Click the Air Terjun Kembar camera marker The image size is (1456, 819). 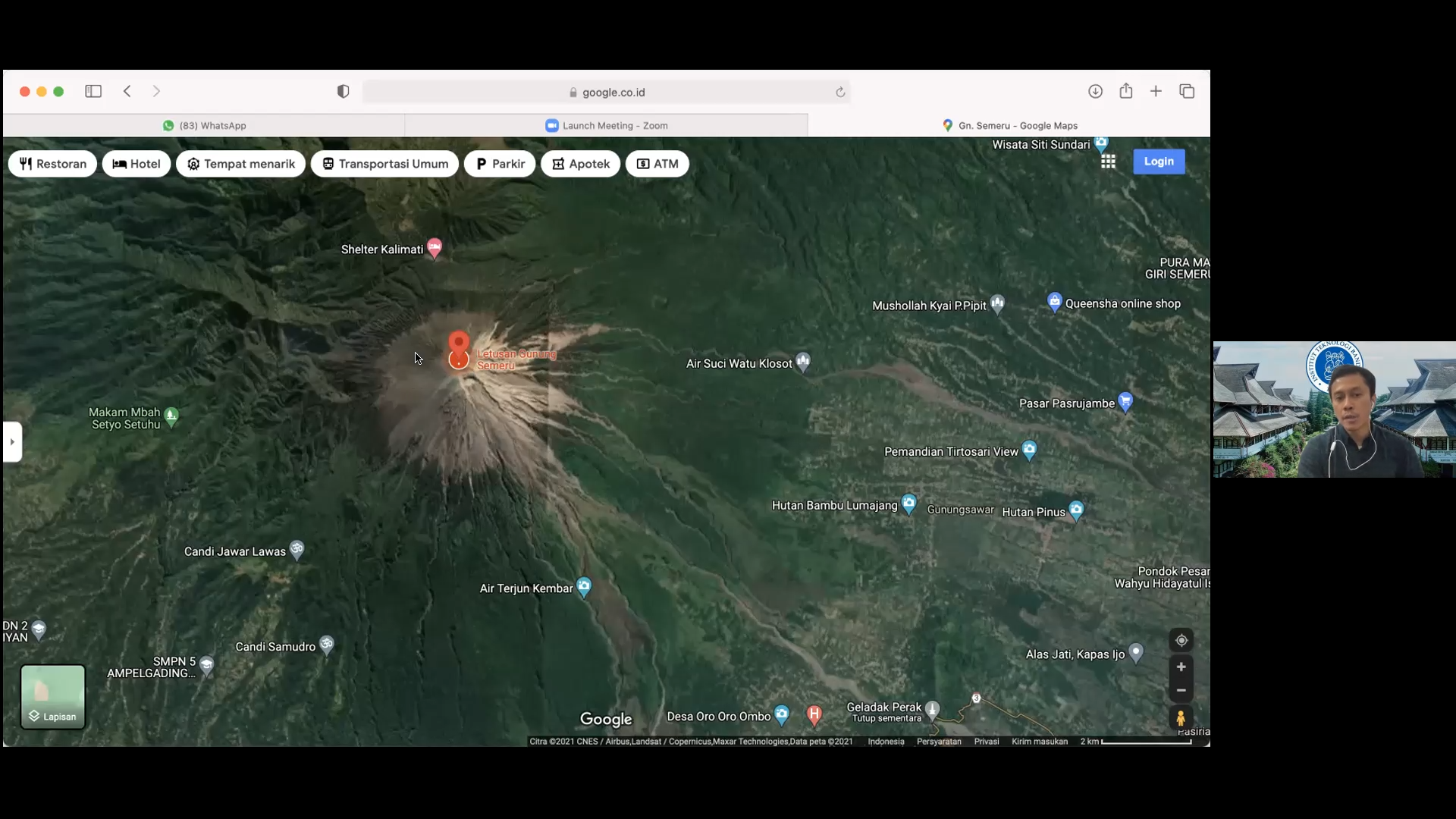pos(584,587)
